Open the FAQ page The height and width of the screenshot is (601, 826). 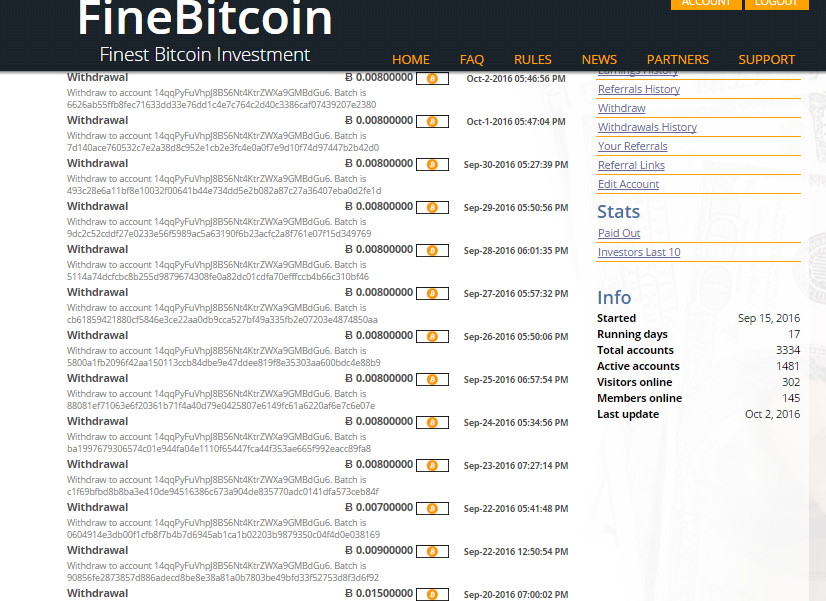pyautogui.click(x=471, y=60)
